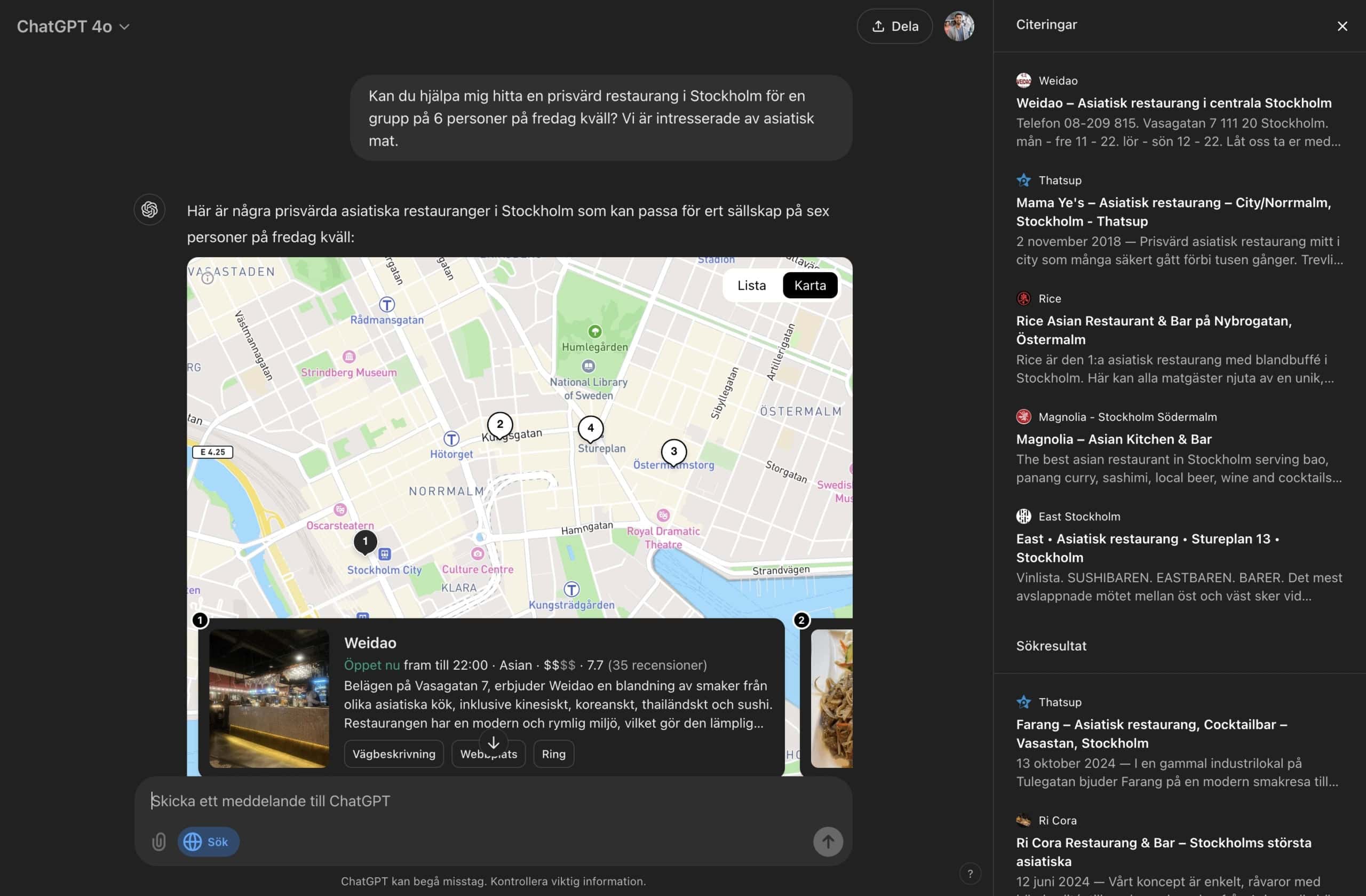1366x896 pixels.
Task: Click the East Stockholm source favicon
Action: click(1023, 517)
